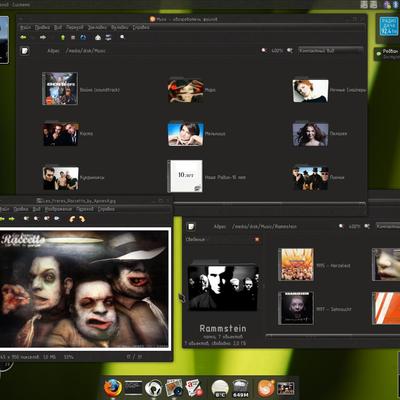
Task: Open the Home folder from file manager toolbar
Action: [98, 37]
